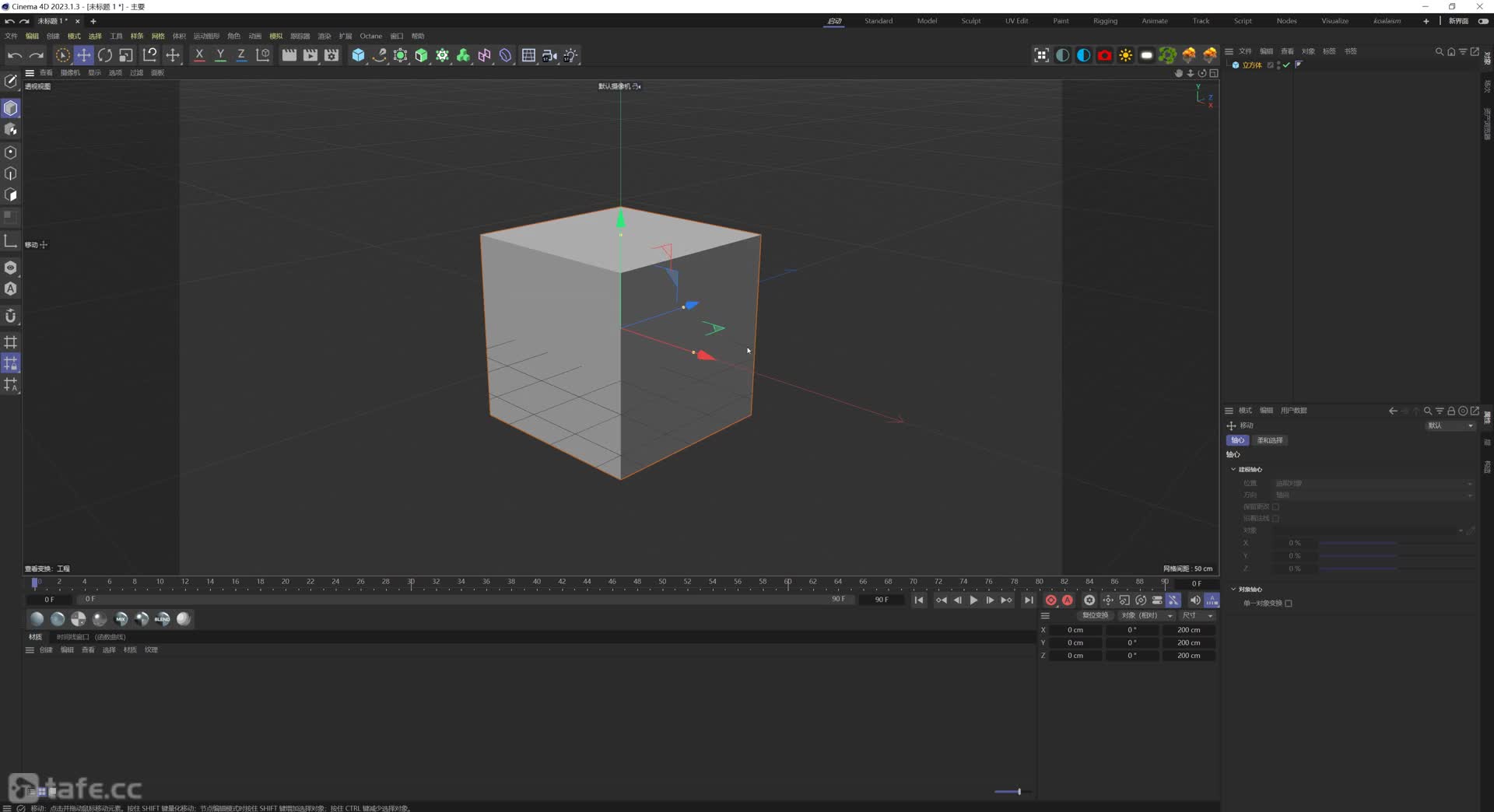Screen dimensions: 1494x812
Task: Add a camera object from toolbar
Action: [549, 55]
